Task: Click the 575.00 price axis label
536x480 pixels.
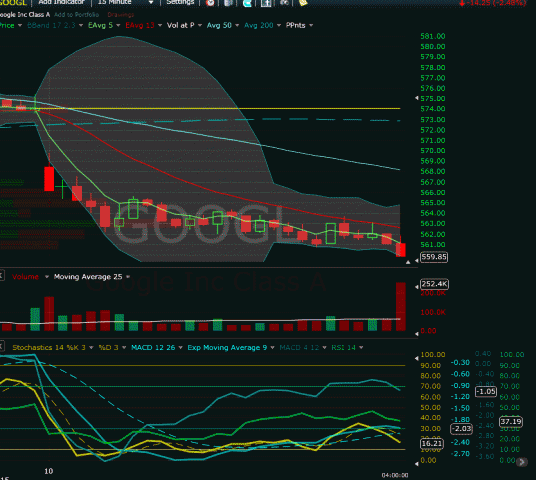Action: (433, 99)
